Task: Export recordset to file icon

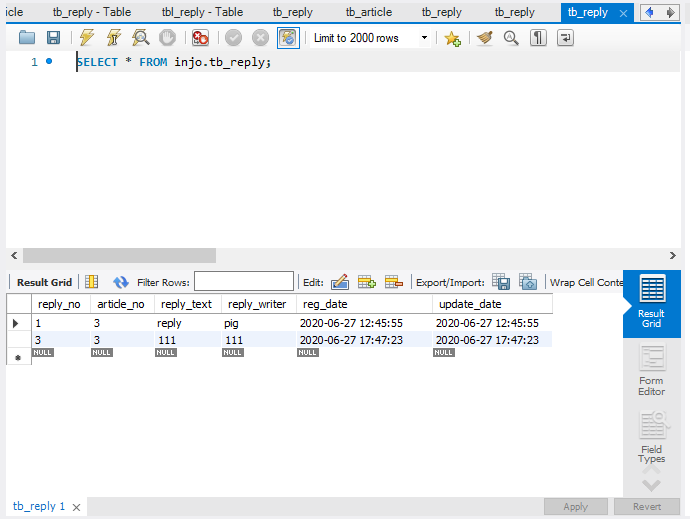Action: 501,282
